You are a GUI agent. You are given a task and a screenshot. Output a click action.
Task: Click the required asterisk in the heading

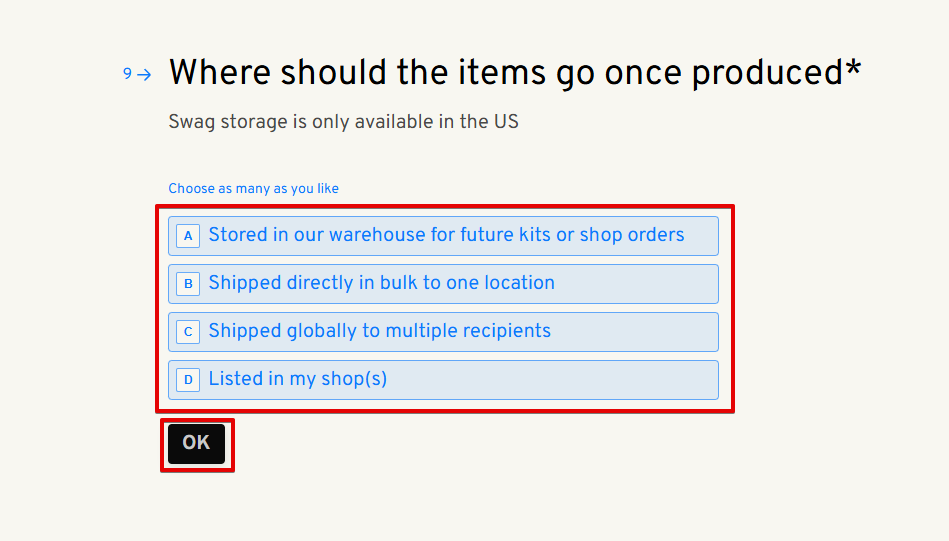(x=853, y=70)
